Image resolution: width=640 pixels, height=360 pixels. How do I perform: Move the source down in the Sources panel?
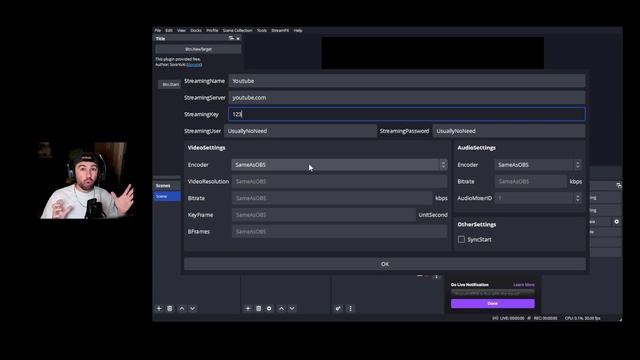(292, 309)
